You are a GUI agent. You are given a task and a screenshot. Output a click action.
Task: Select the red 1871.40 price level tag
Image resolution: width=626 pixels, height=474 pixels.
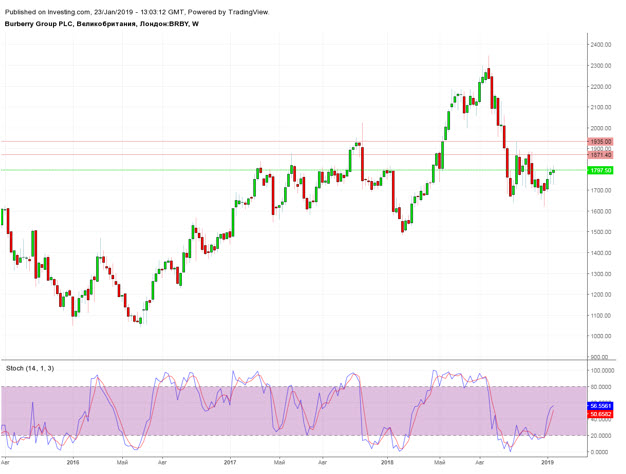[600, 155]
